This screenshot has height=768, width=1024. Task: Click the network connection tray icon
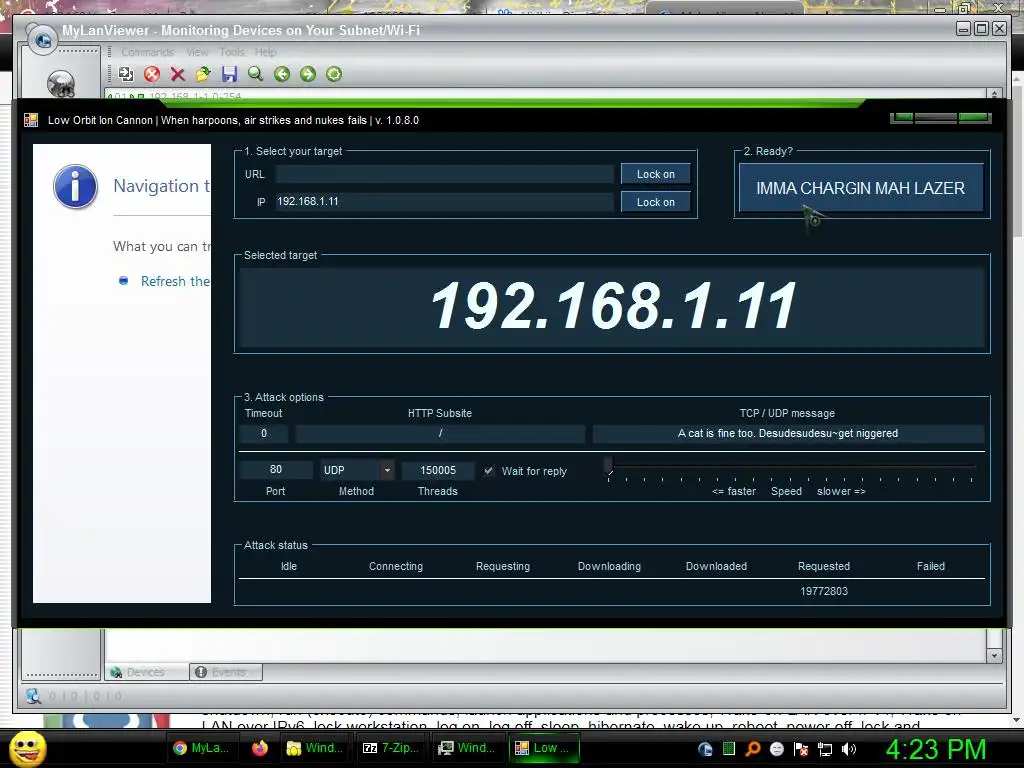coord(825,749)
